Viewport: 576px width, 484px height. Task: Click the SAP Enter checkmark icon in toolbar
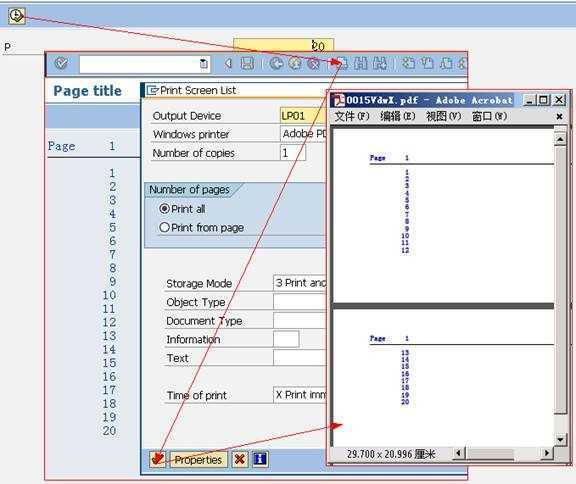pos(61,64)
